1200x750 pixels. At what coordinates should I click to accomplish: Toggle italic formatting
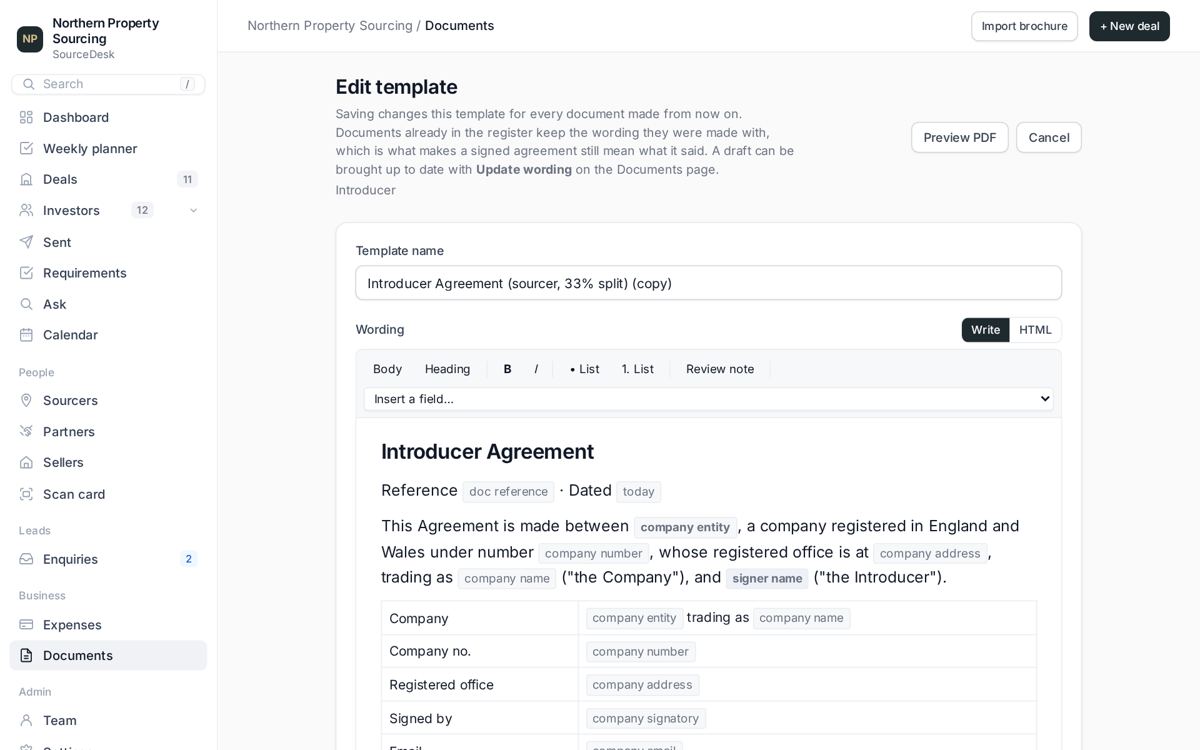[x=536, y=369]
